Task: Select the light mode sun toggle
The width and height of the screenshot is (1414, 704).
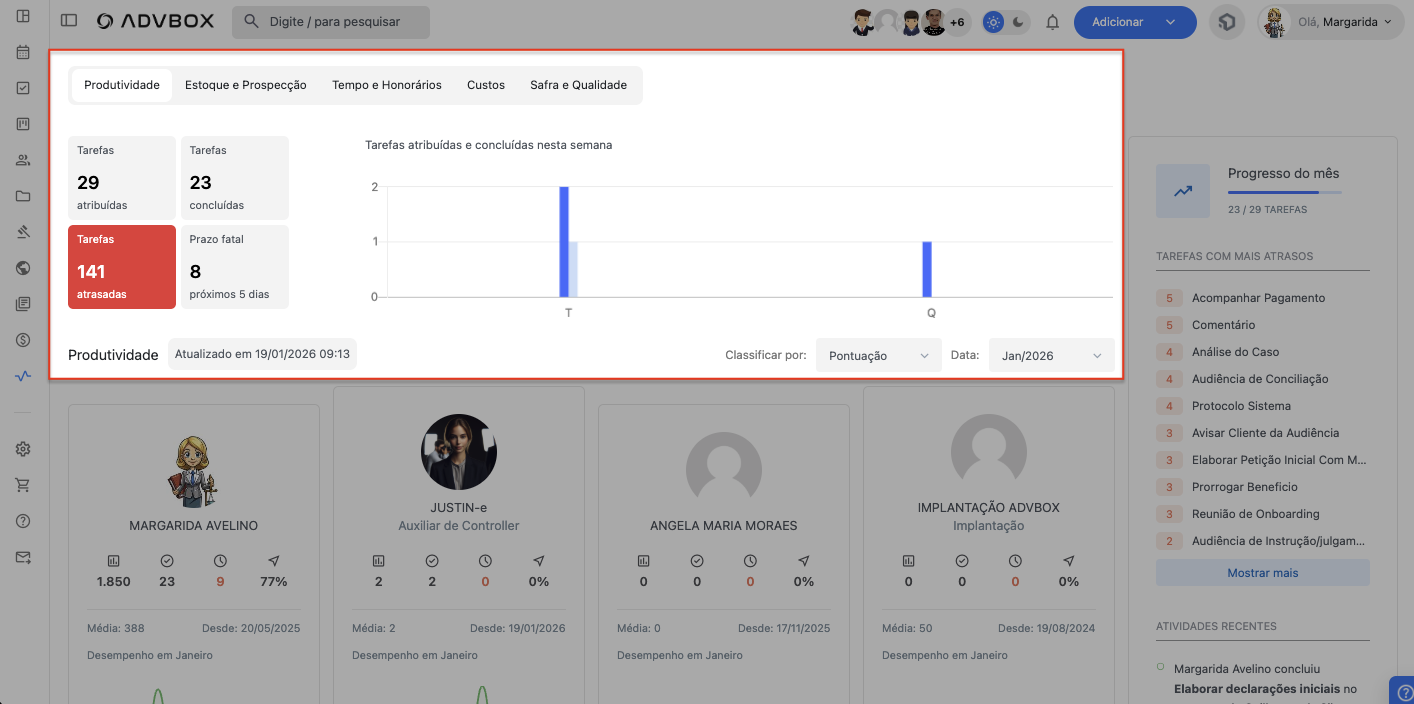Action: [x=993, y=22]
